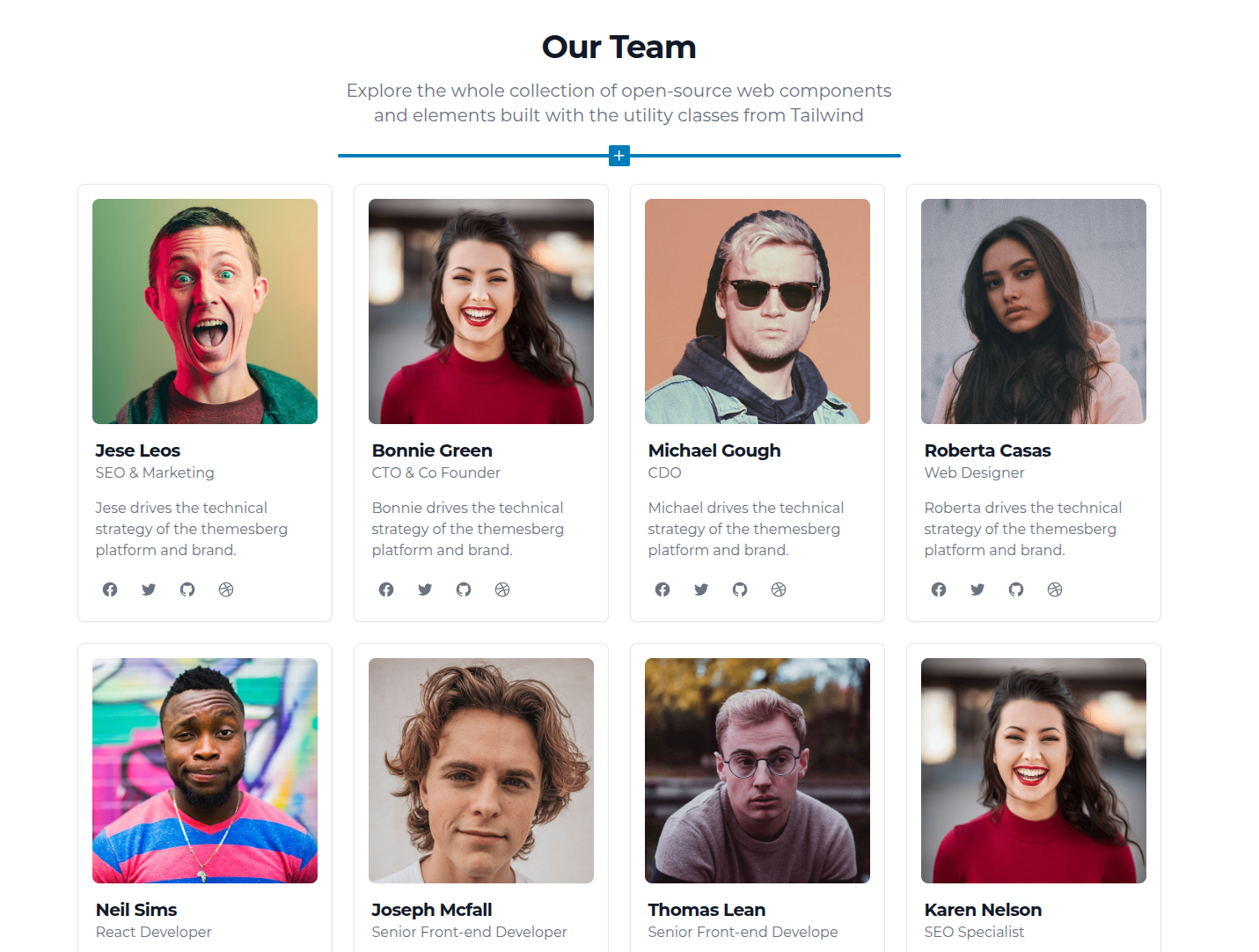Click Michael Gough's GitHub icon
Screen dimensions: 1259x952
pyautogui.click(x=740, y=590)
